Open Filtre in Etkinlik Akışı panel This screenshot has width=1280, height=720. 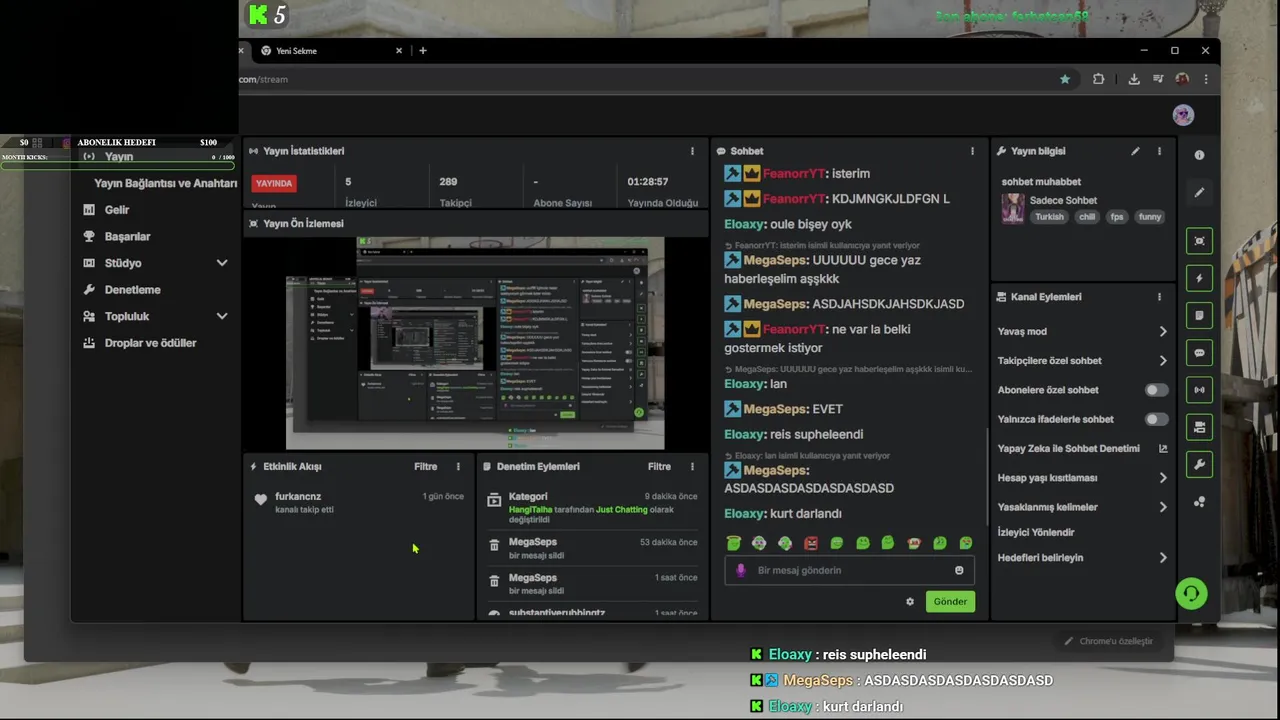pos(426,467)
